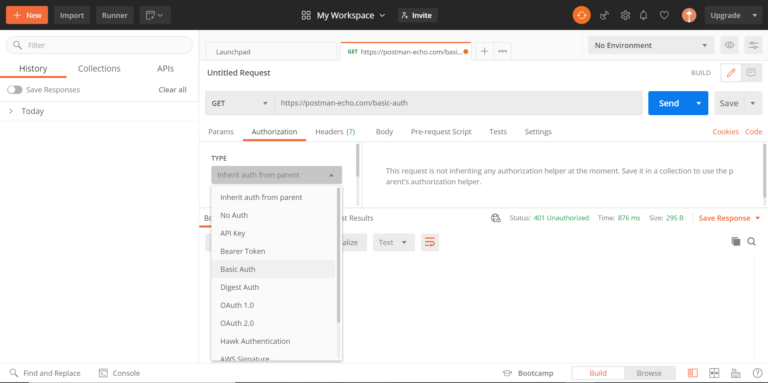Add a new request tab with plus
The image size is (768, 383).
coord(484,51)
